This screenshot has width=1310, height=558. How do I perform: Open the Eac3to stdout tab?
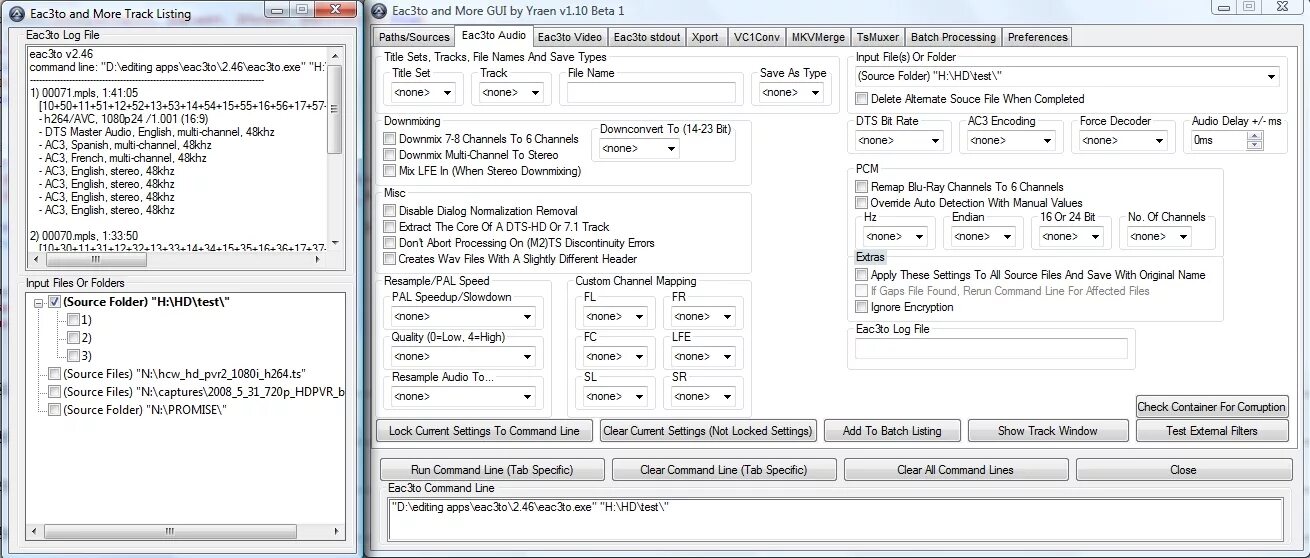coord(647,37)
